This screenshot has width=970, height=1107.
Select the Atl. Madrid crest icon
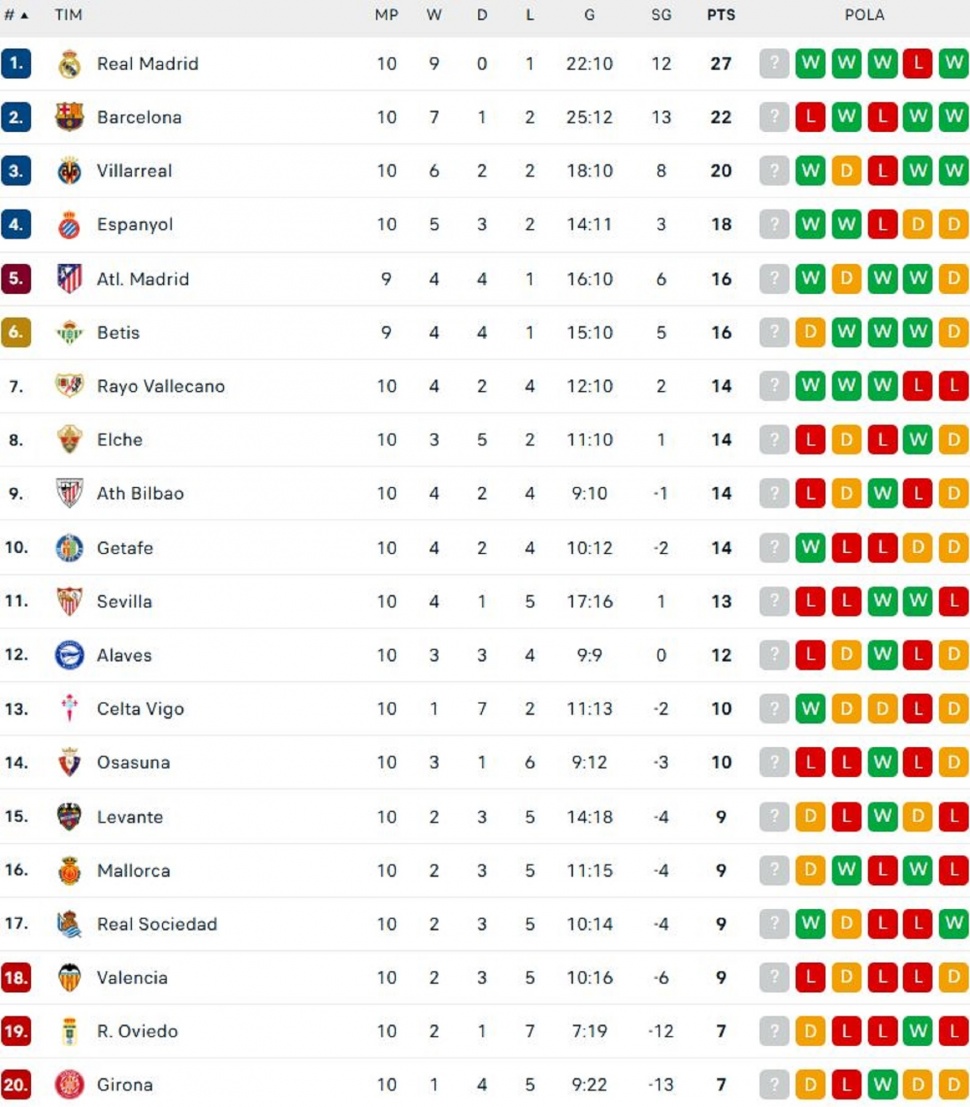pos(69,279)
